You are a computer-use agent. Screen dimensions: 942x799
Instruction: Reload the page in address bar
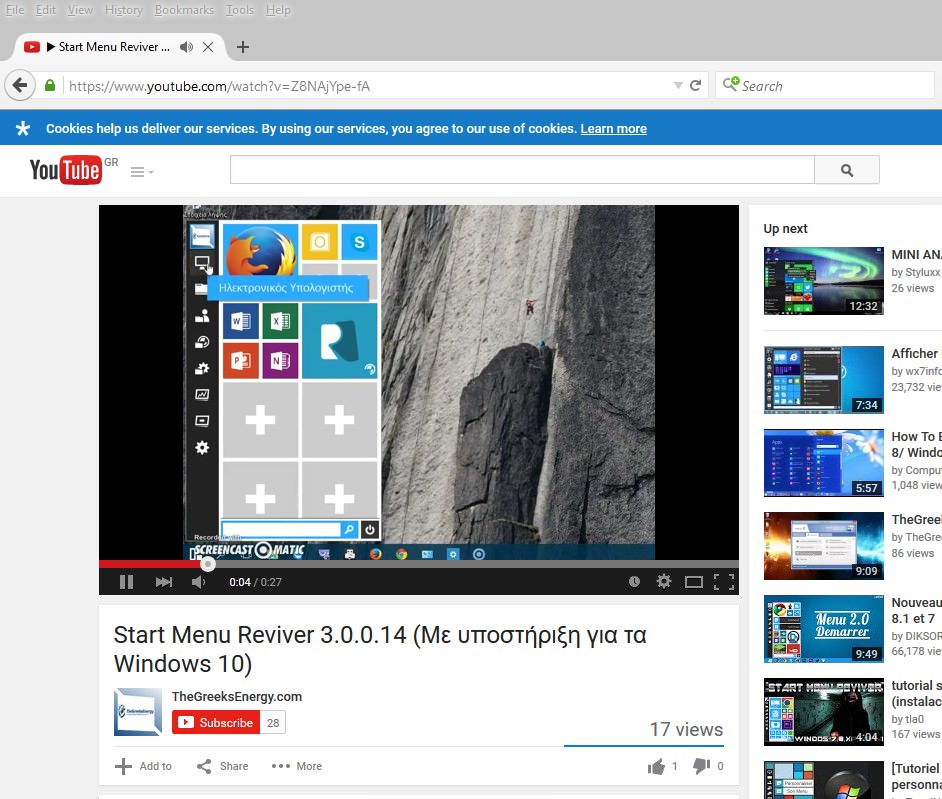point(697,86)
